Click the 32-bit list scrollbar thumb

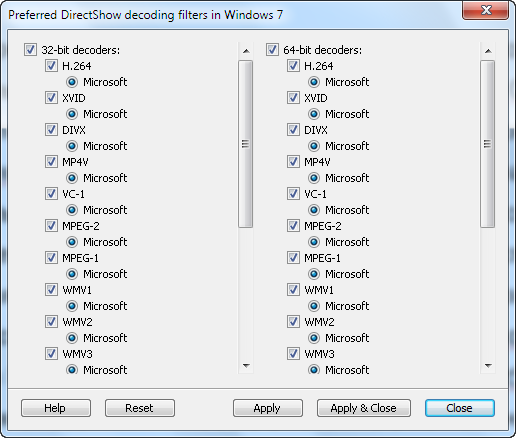(246, 144)
